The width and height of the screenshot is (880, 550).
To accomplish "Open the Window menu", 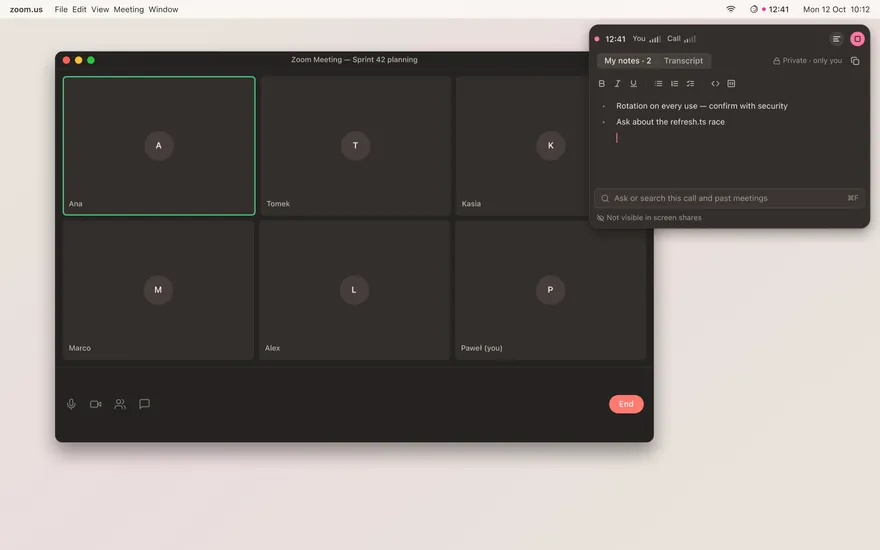I will click(163, 9).
